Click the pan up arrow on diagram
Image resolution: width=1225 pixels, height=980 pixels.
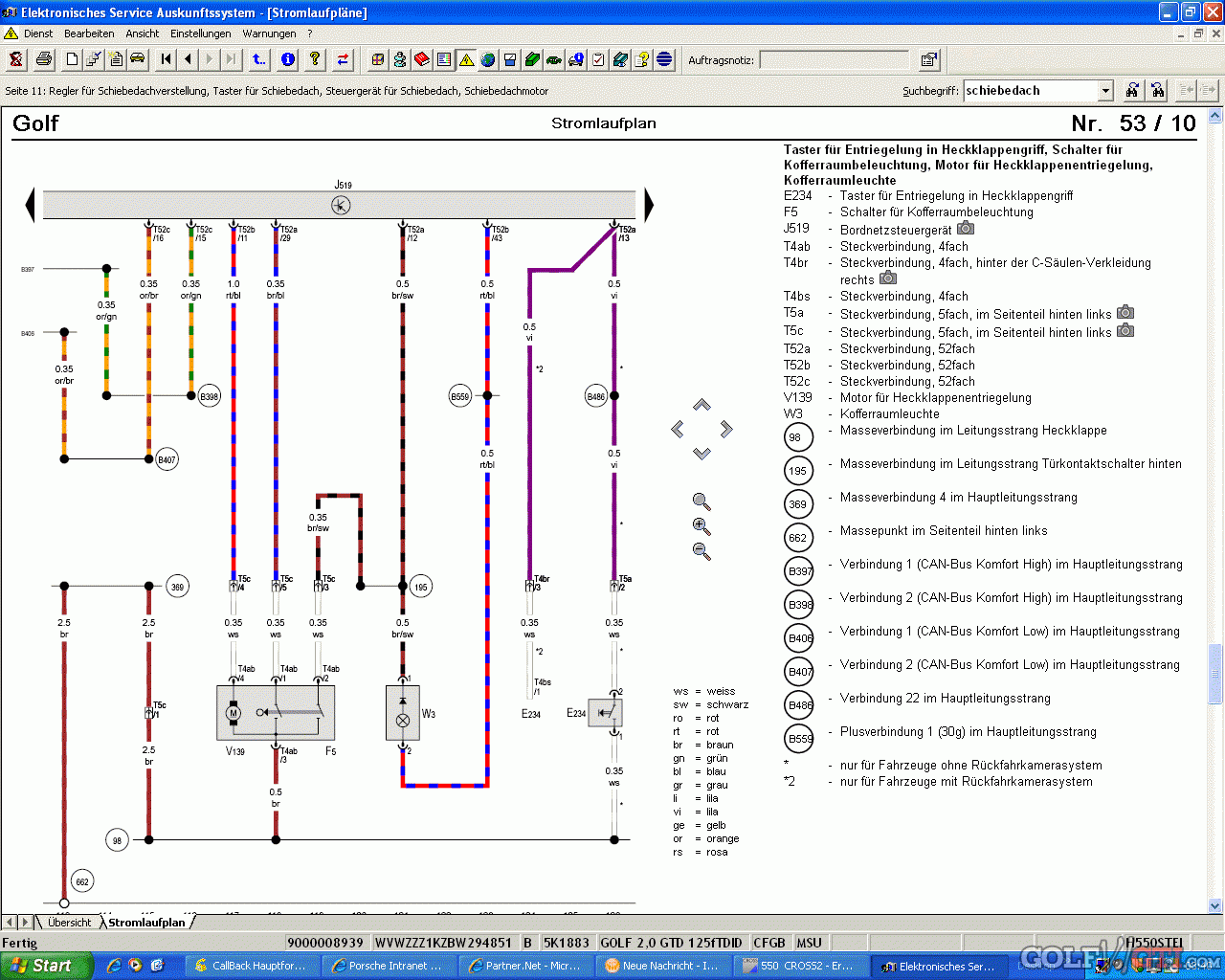[x=702, y=405]
